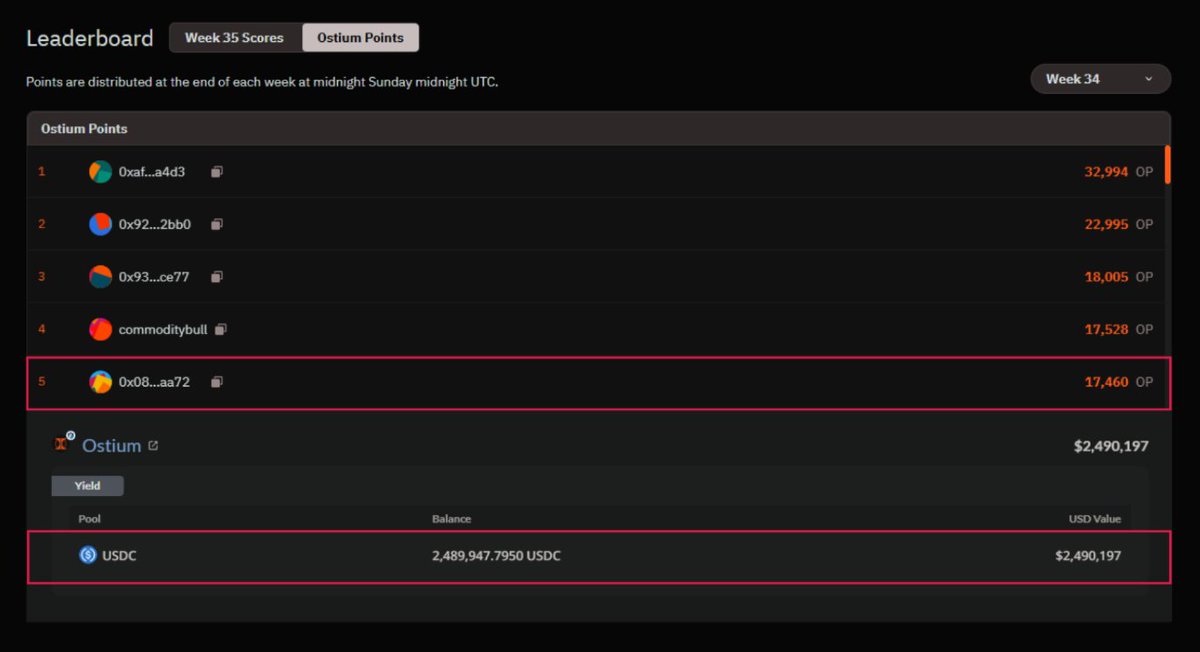Open Ostium external link icon
This screenshot has width=1200, height=652.
pos(153,446)
